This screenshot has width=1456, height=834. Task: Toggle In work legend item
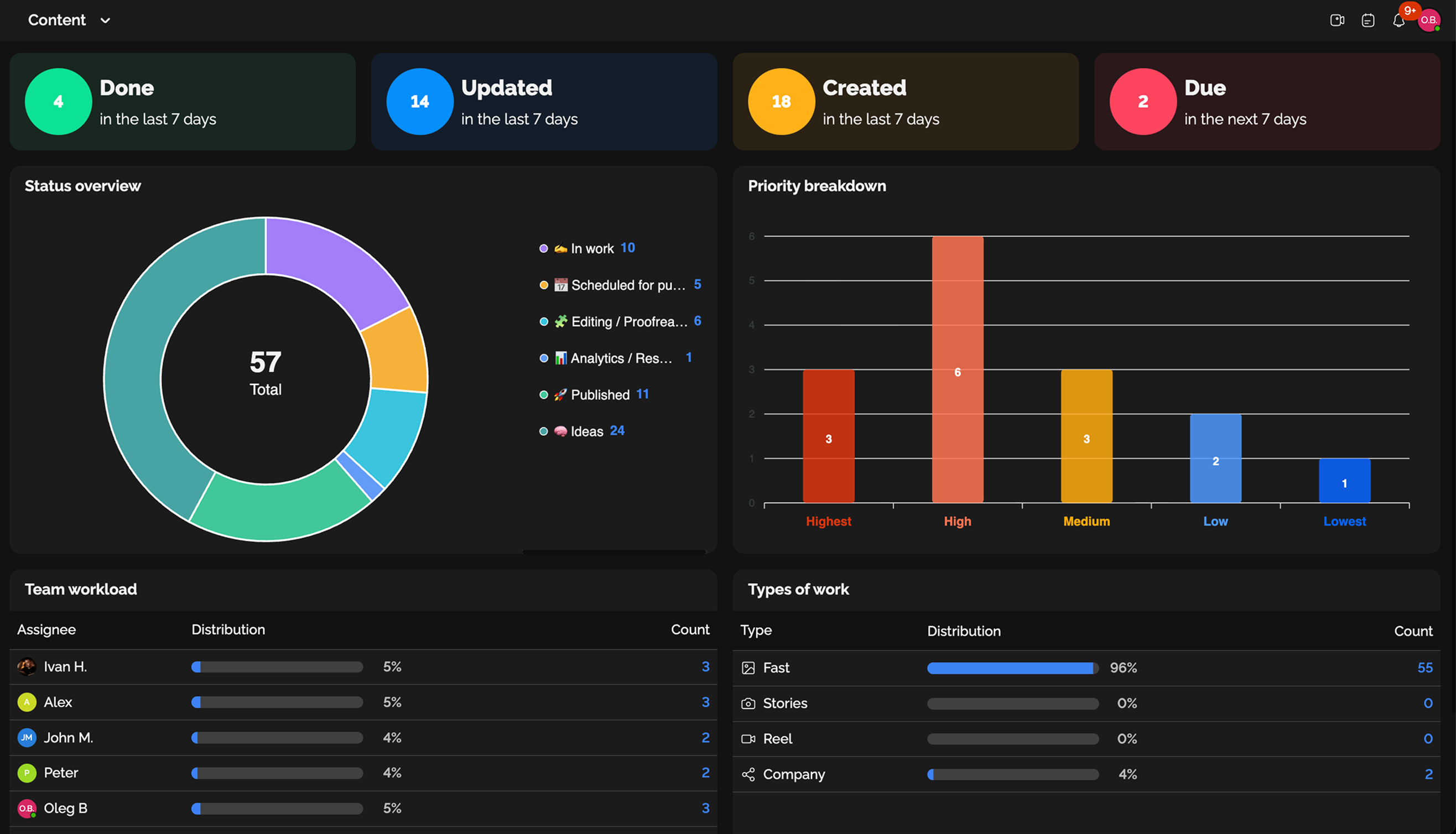coord(592,249)
